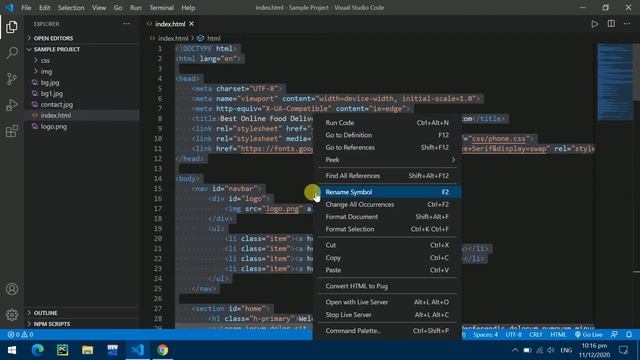
Task: Choose Format Selection
Action: (x=387, y=229)
